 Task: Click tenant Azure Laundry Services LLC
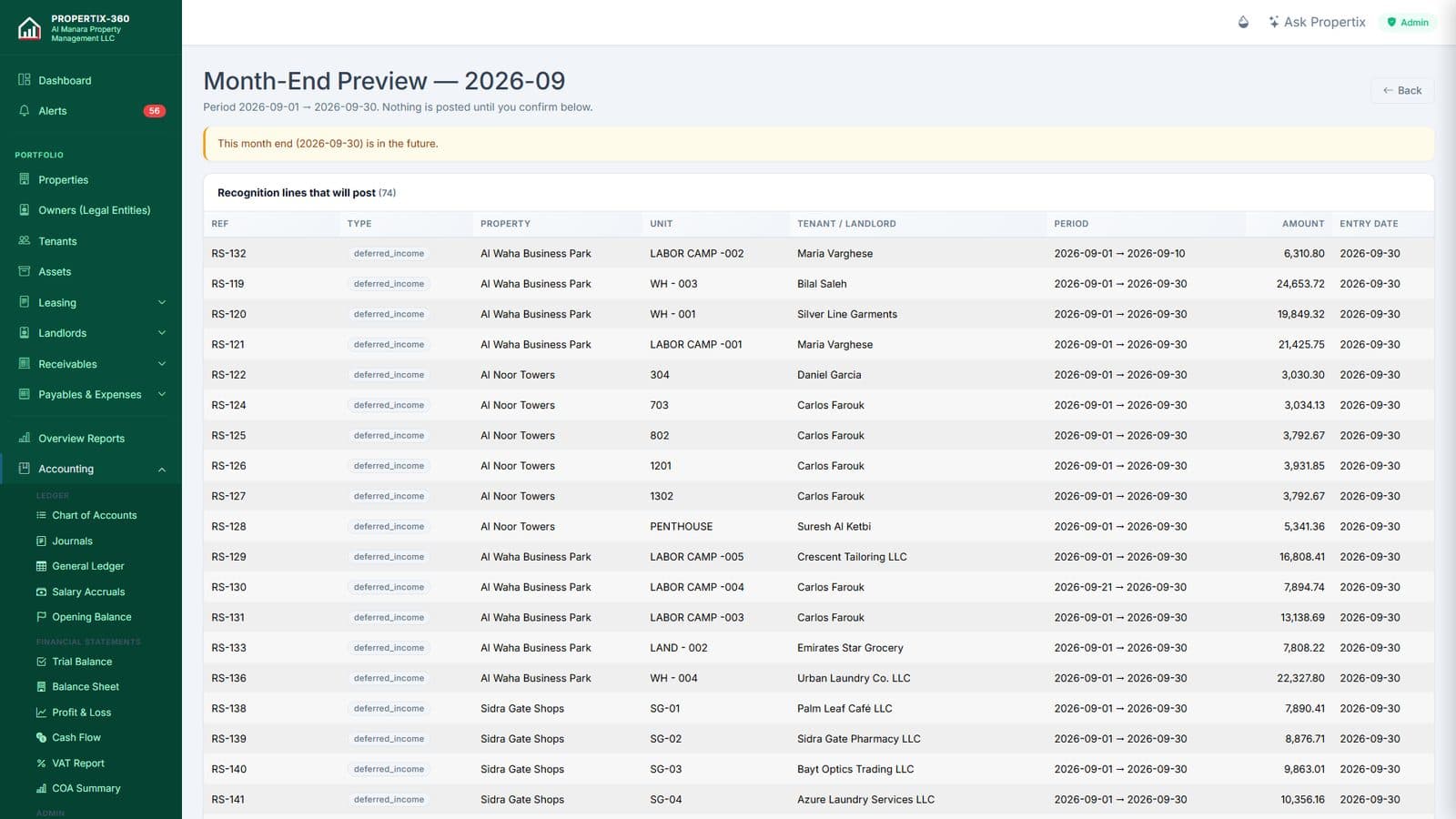[865, 800]
